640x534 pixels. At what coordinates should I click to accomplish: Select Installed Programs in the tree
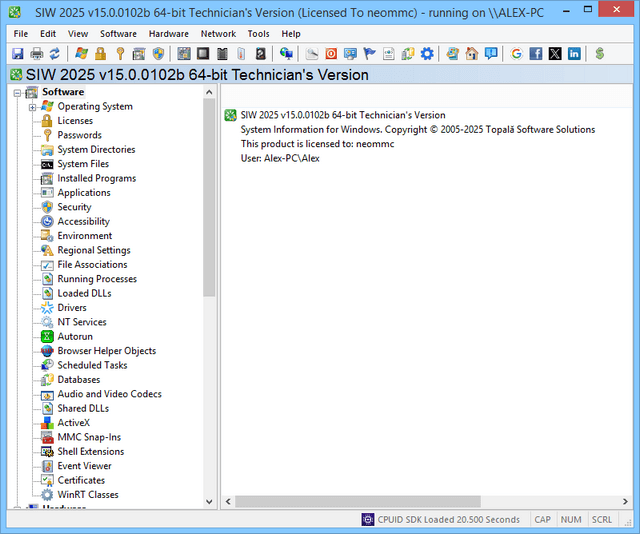[x=96, y=178]
